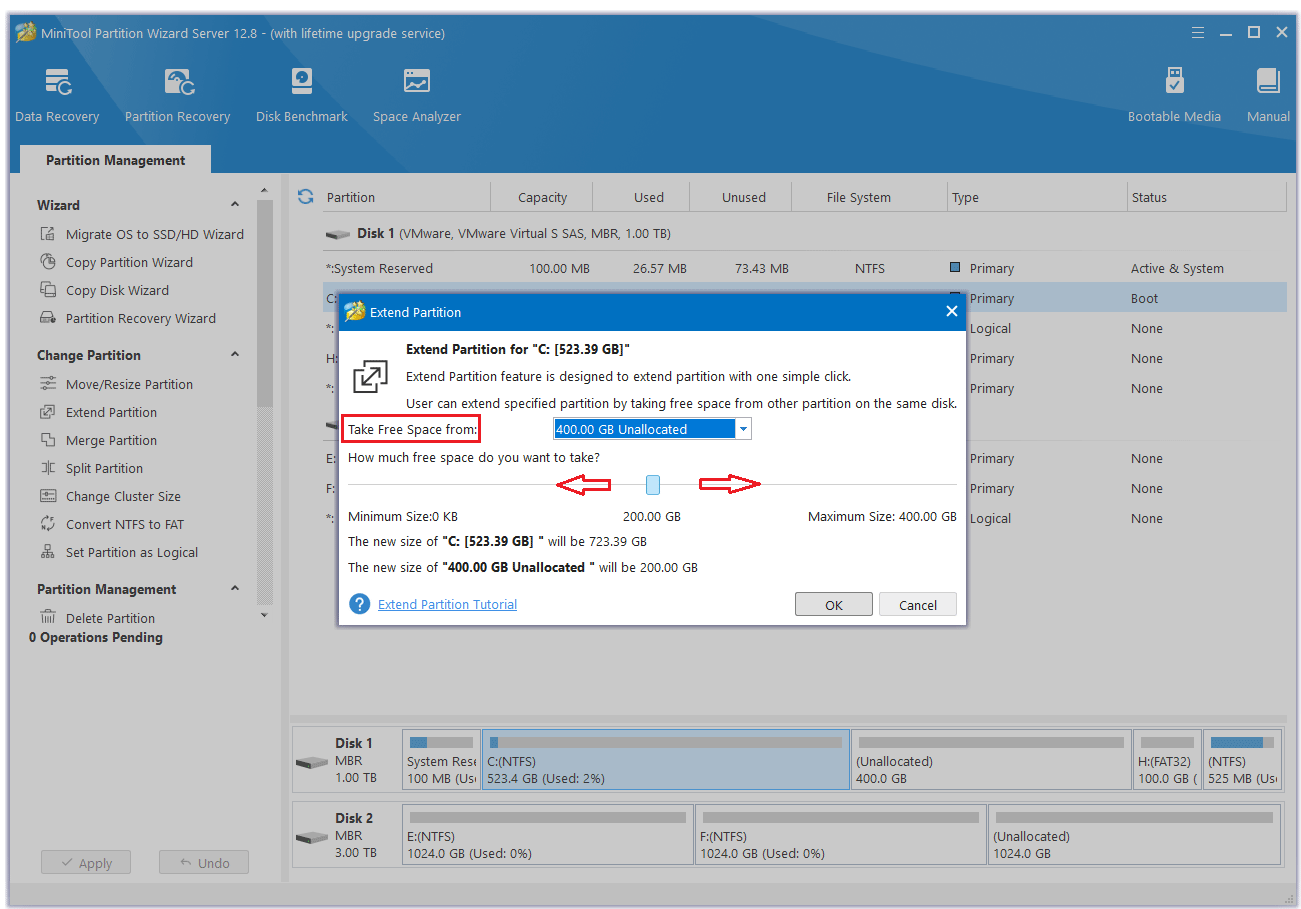Viewport: 1301px width, 909px height.
Task: Sort by the File System column header
Action: pyautogui.click(x=869, y=197)
